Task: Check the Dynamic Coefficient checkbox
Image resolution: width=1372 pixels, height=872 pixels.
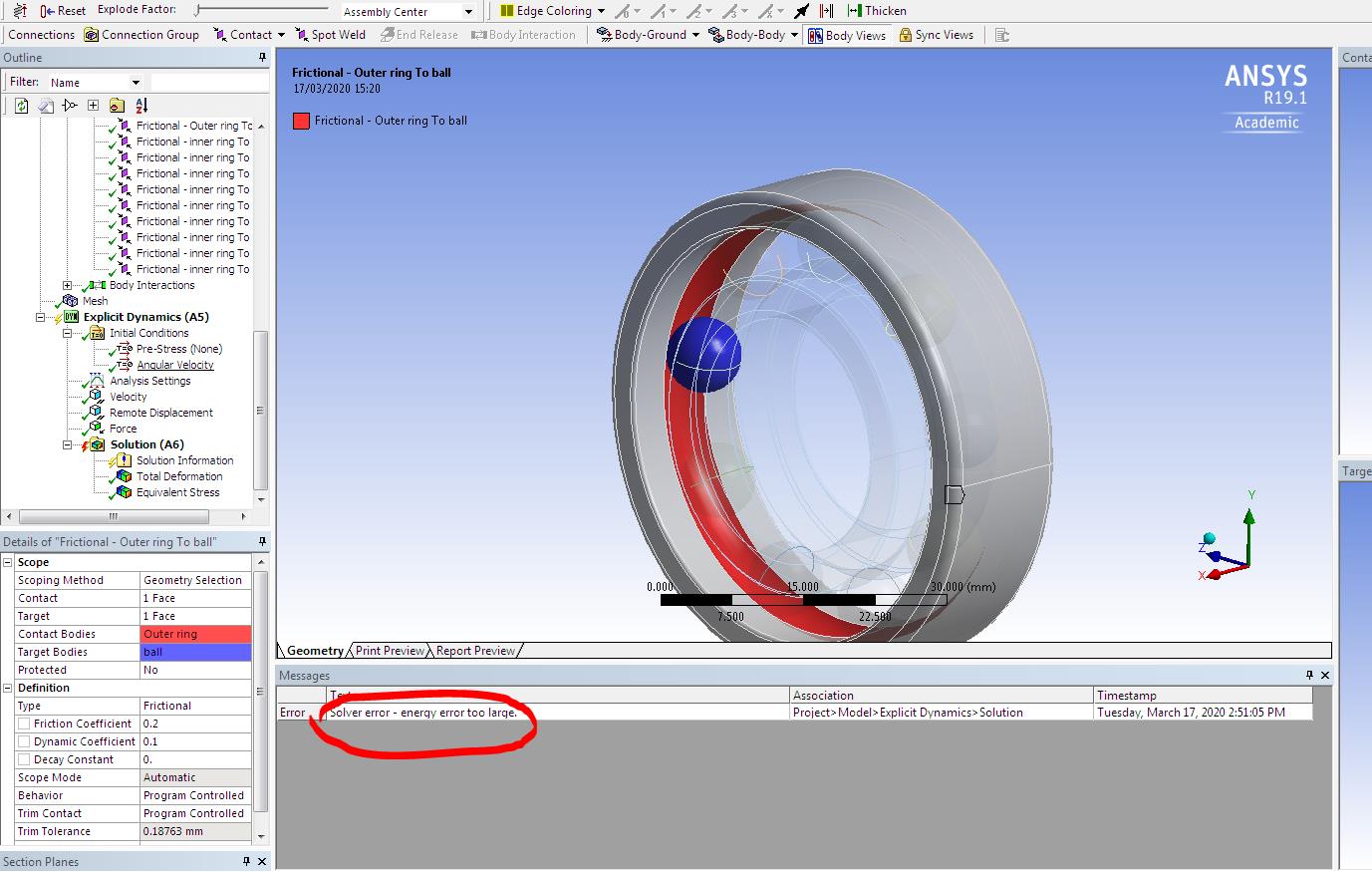Action: (24, 741)
